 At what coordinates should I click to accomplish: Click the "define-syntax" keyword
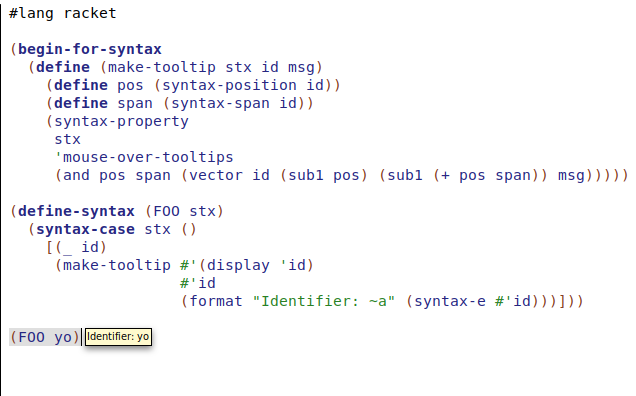click(x=76, y=211)
